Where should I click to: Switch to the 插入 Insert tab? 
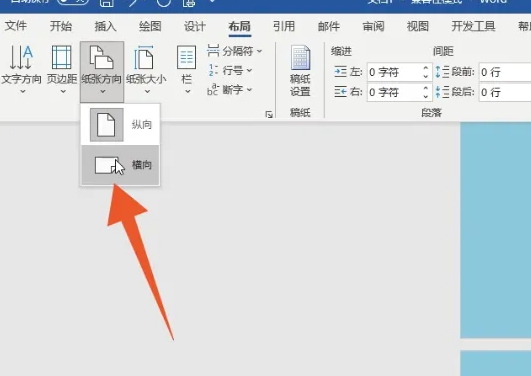(x=105, y=26)
